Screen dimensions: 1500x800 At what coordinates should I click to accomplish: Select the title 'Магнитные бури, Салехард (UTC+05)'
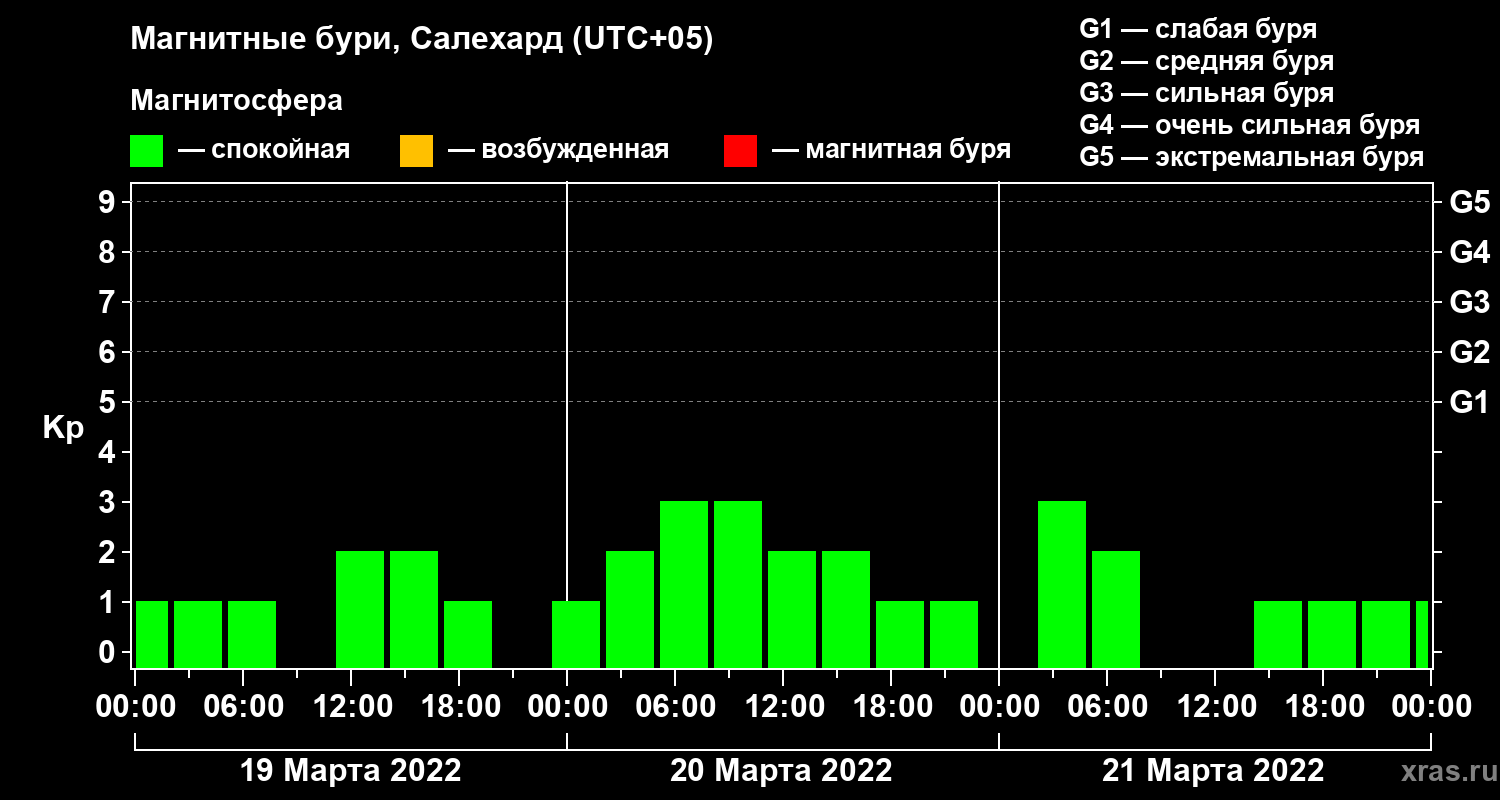[x=422, y=40]
